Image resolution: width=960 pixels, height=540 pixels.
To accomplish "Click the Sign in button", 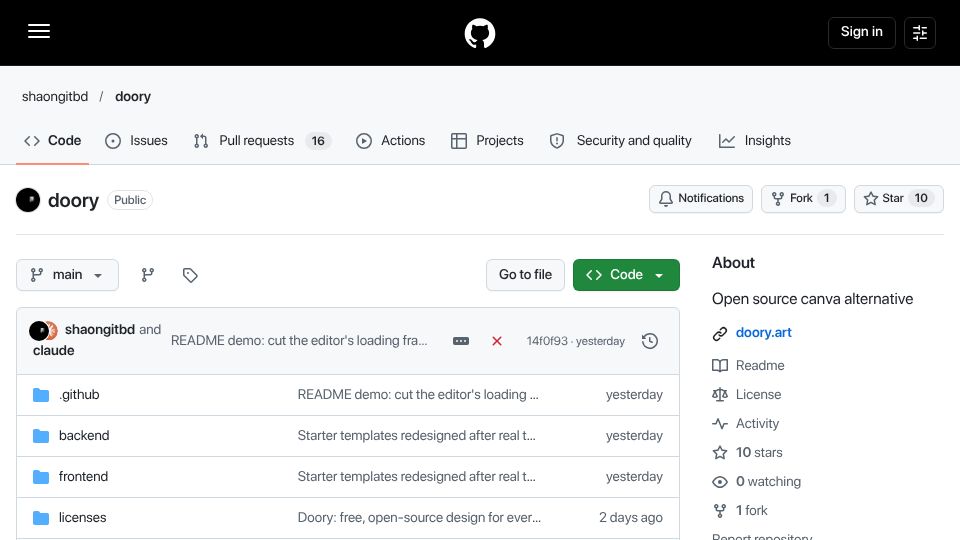I will click(861, 32).
